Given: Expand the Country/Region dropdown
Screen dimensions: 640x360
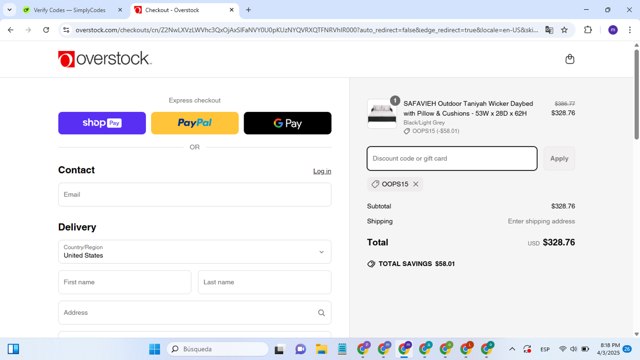Looking at the screenshot, I should click(195, 251).
